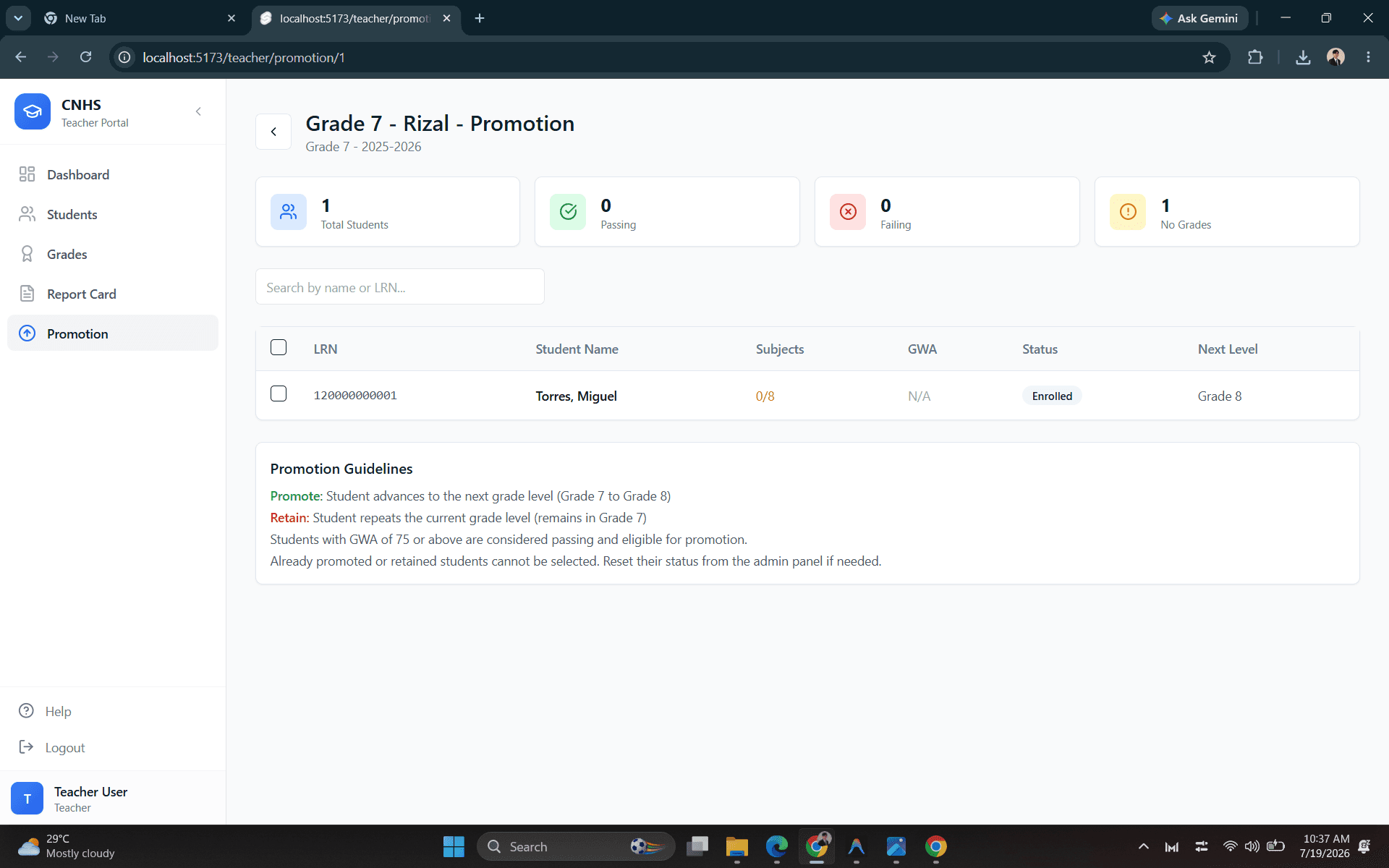Open a new browser tab with plus

click(x=480, y=18)
